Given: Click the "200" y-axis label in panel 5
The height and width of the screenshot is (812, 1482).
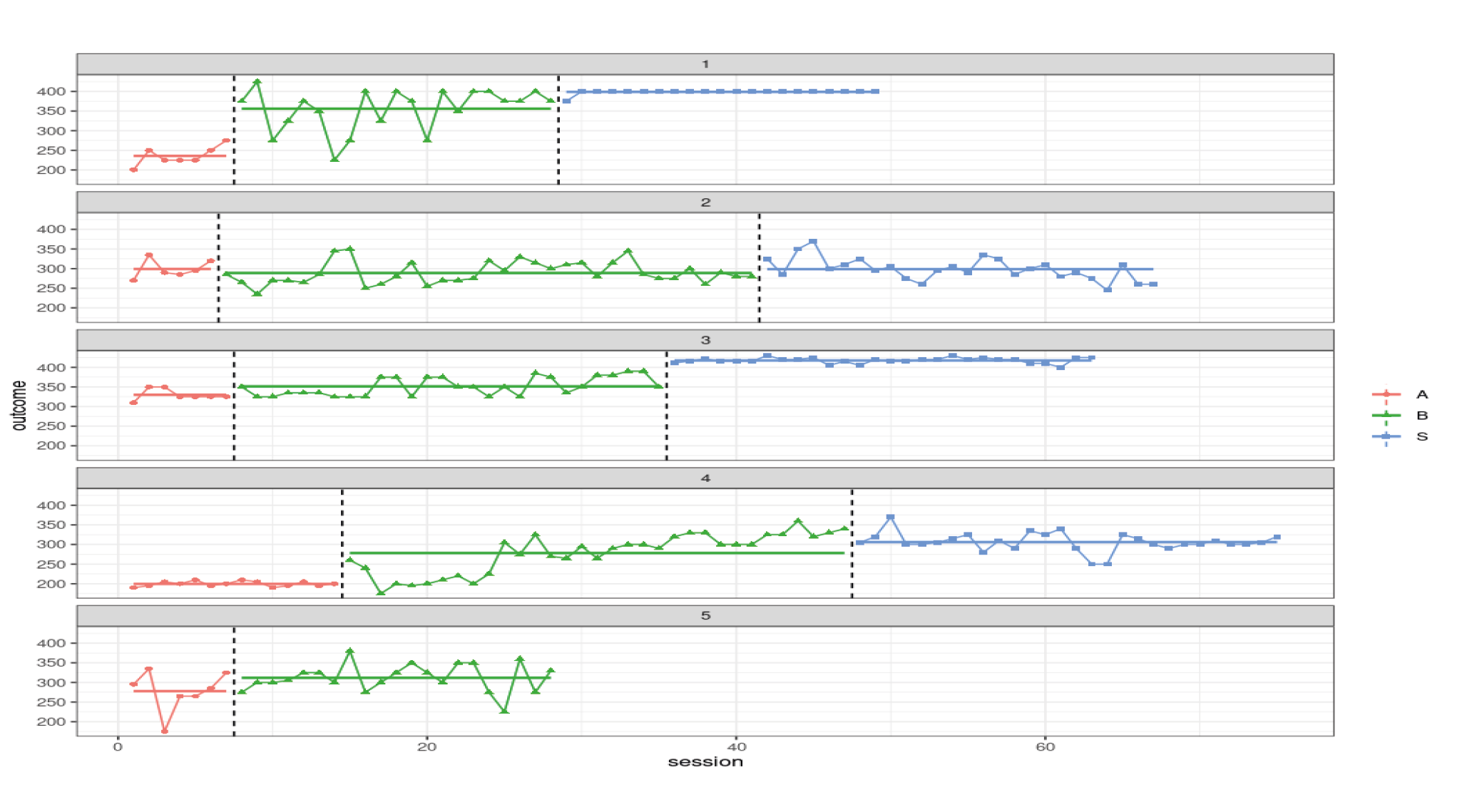Looking at the screenshot, I should click(51, 721).
